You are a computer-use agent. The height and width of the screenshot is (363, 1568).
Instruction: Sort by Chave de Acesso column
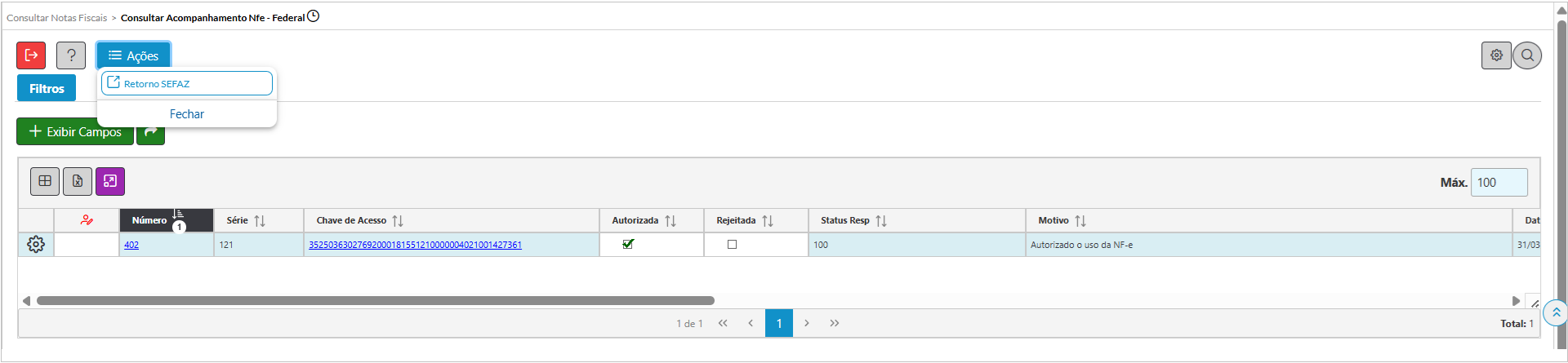coord(398,221)
